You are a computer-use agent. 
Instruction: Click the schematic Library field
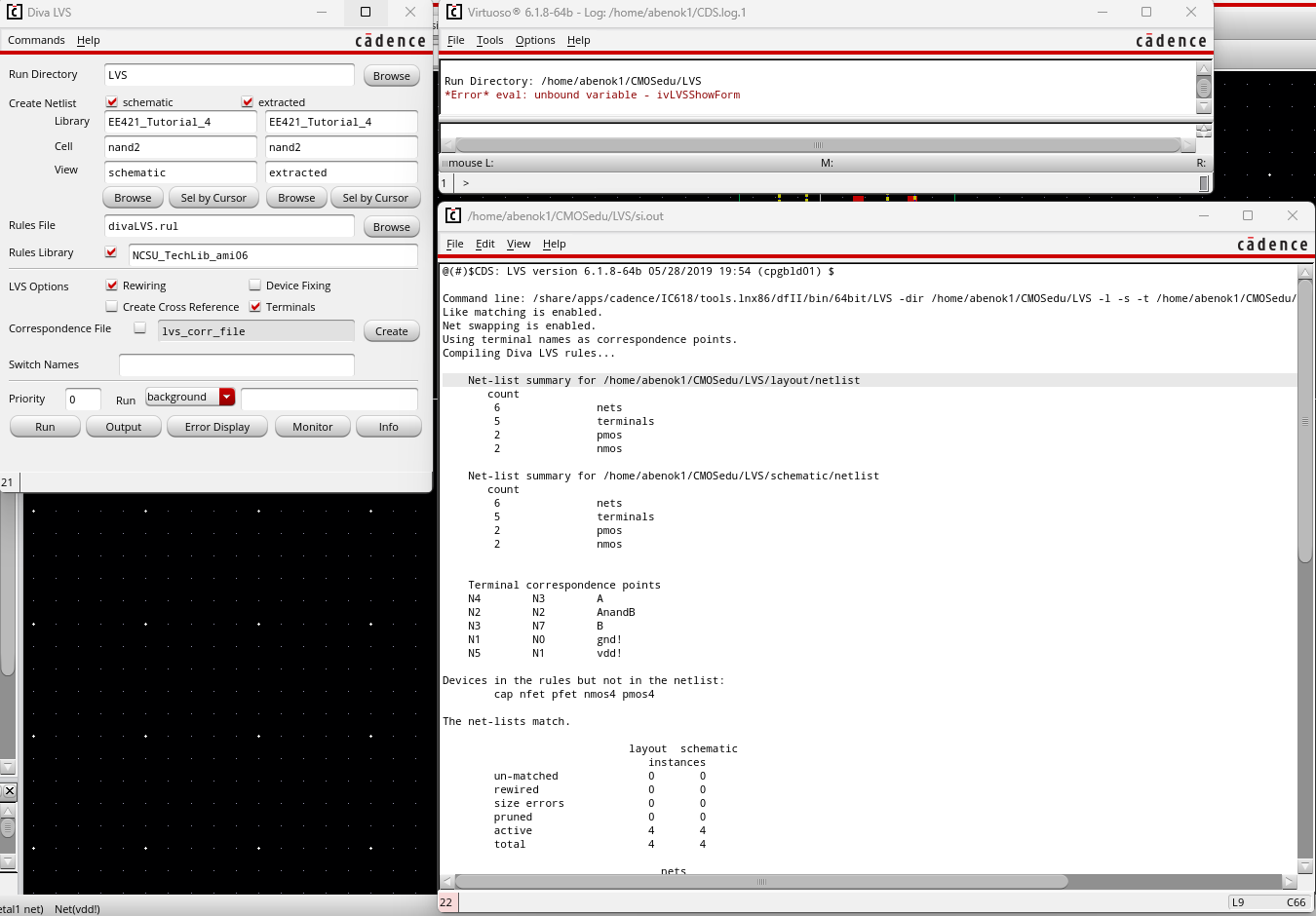coord(180,122)
